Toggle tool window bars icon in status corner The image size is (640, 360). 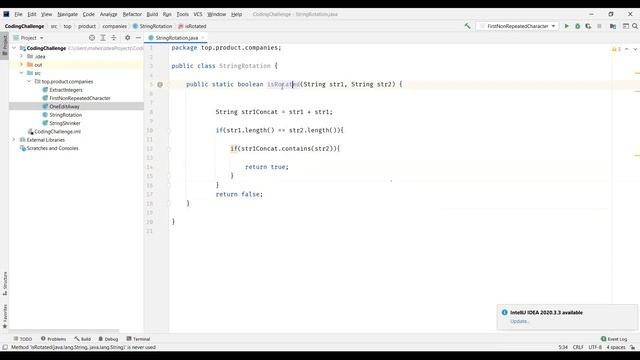pyautogui.click(x=5, y=347)
